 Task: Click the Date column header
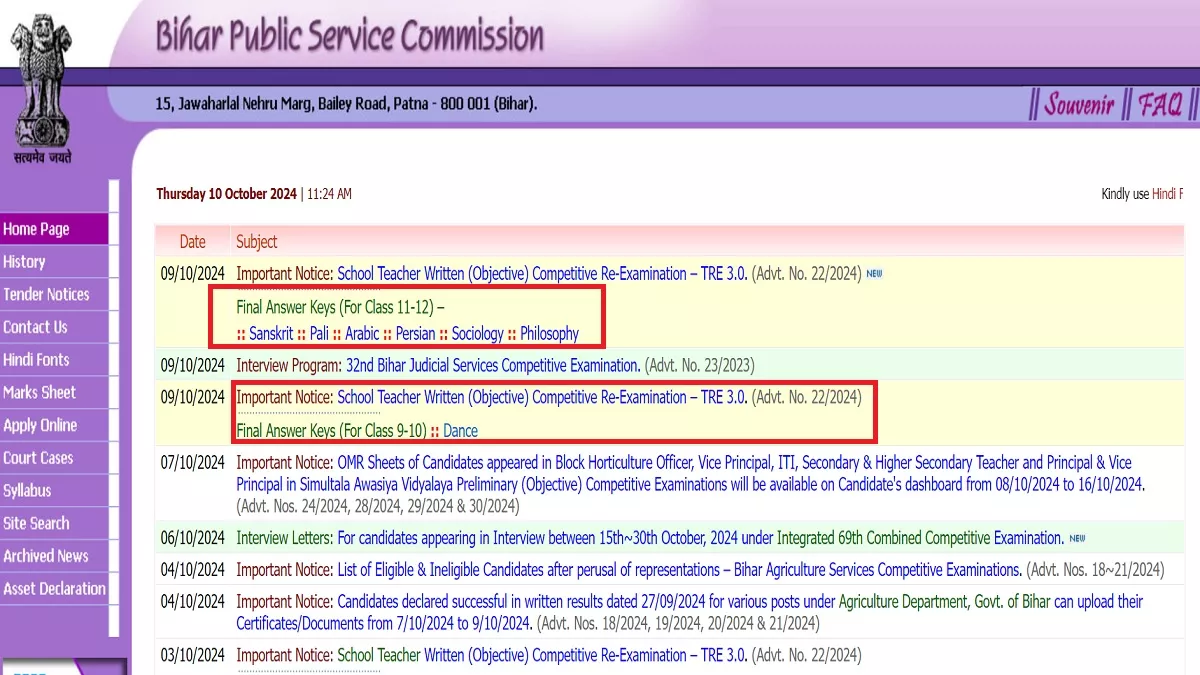pos(192,242)
